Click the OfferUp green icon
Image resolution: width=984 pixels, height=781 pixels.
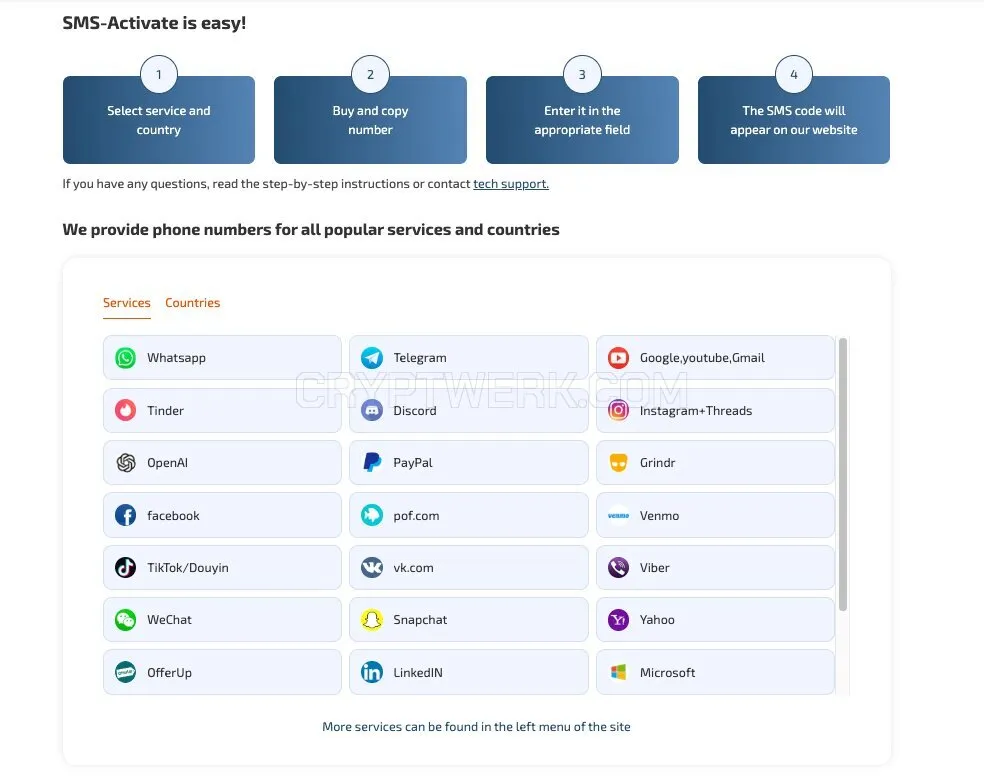point(126,672)
